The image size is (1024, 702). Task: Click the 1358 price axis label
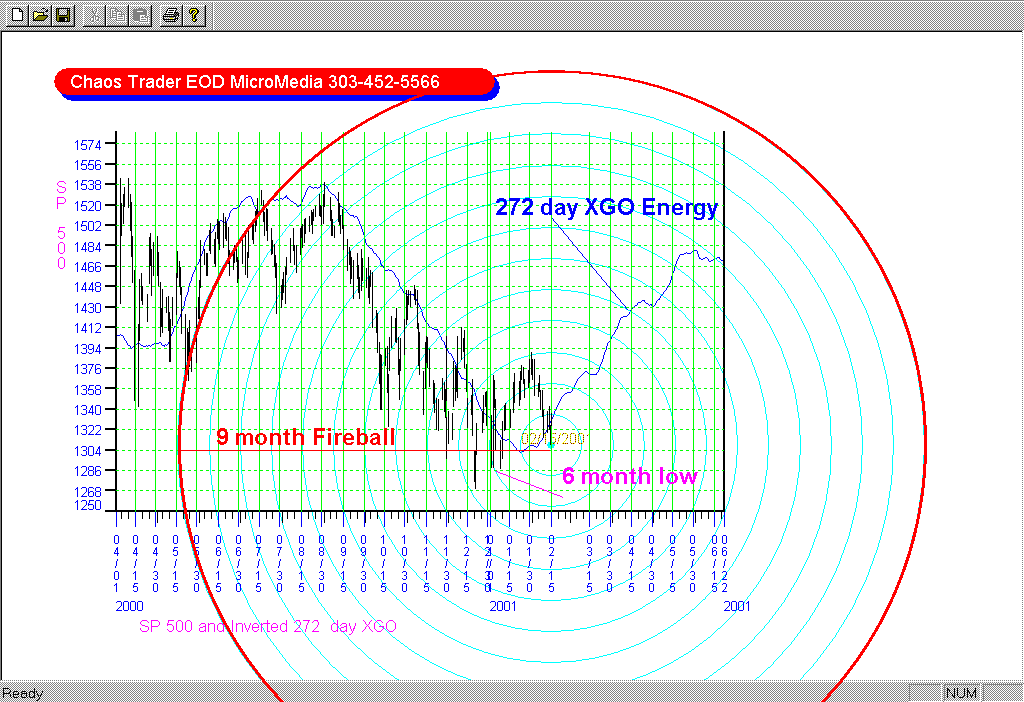click(x=88, y=390)
